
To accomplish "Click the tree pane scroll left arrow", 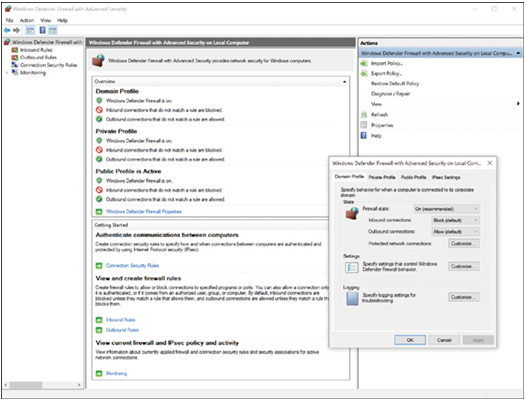I will tap(6, 385).
